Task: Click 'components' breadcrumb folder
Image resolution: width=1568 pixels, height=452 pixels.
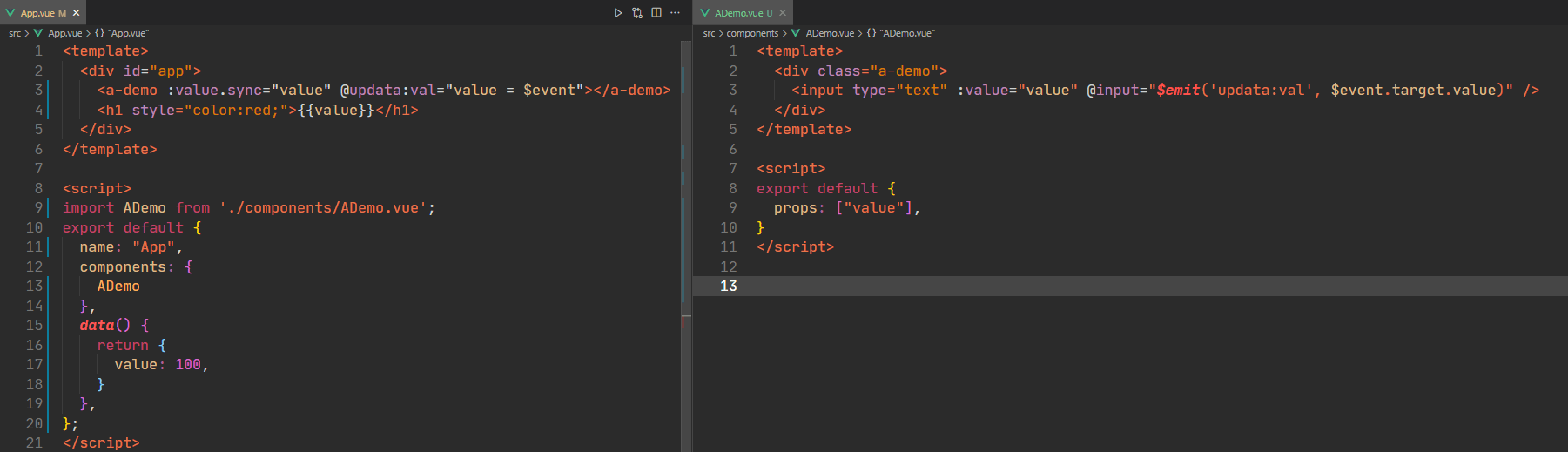Action: coord(752,33)
